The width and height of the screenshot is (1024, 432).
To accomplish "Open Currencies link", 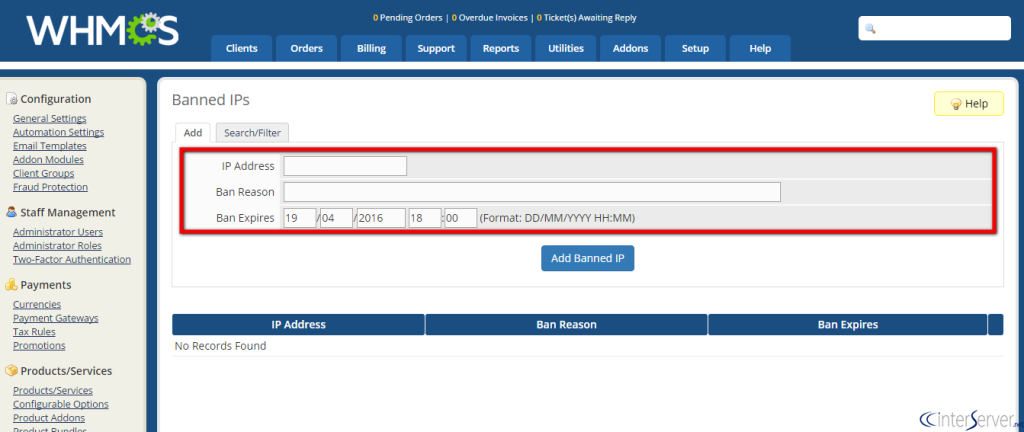I will pos(37,305).
